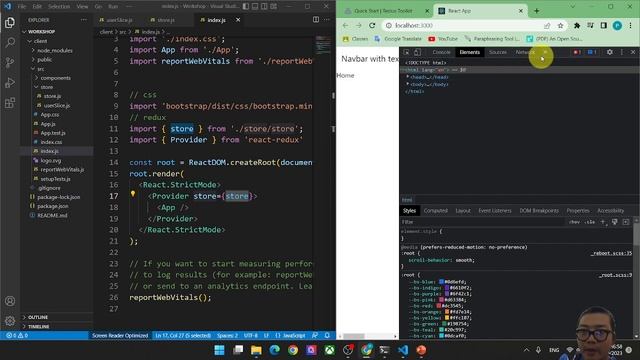
Task: Open Microsoft Edge from taskbar
Action: [x=275, y=350]
